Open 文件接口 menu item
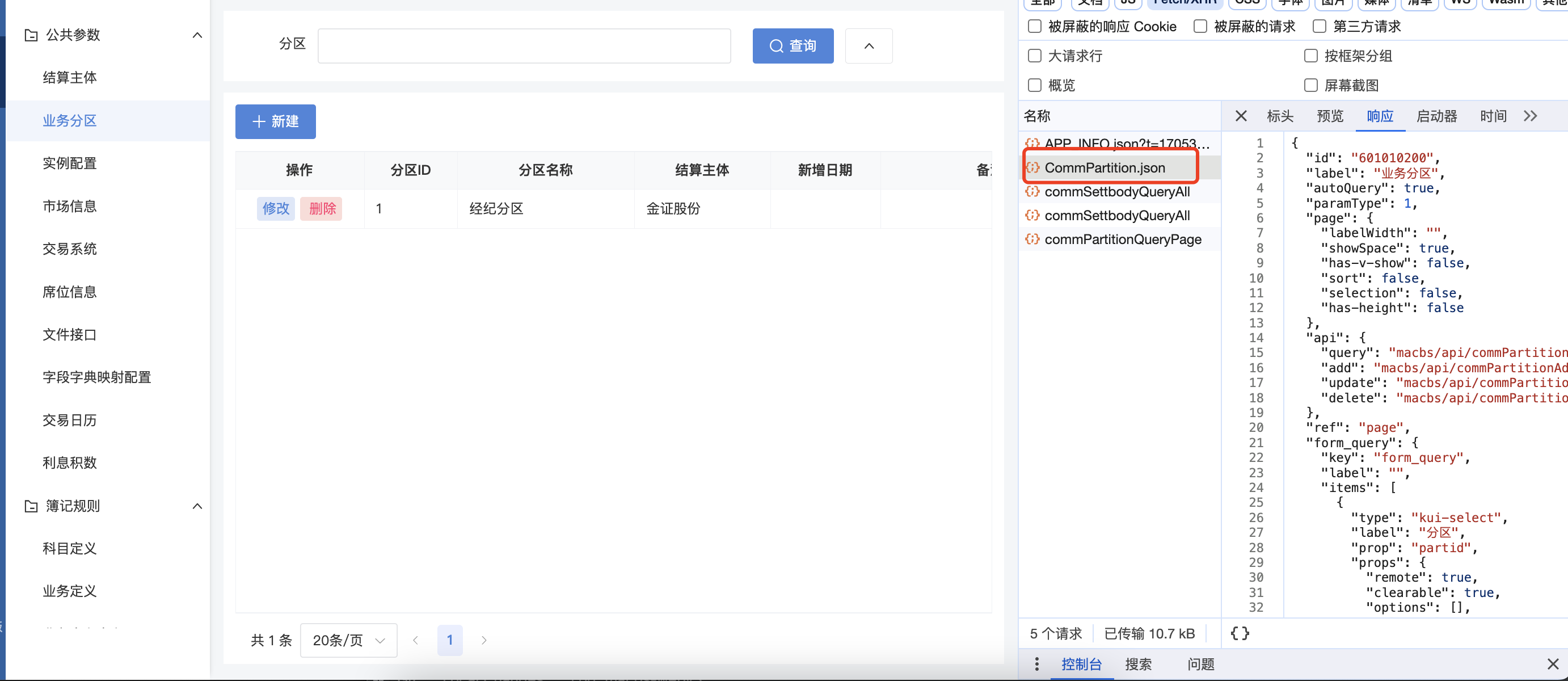 pyautogui.click(x=69, y=335)
